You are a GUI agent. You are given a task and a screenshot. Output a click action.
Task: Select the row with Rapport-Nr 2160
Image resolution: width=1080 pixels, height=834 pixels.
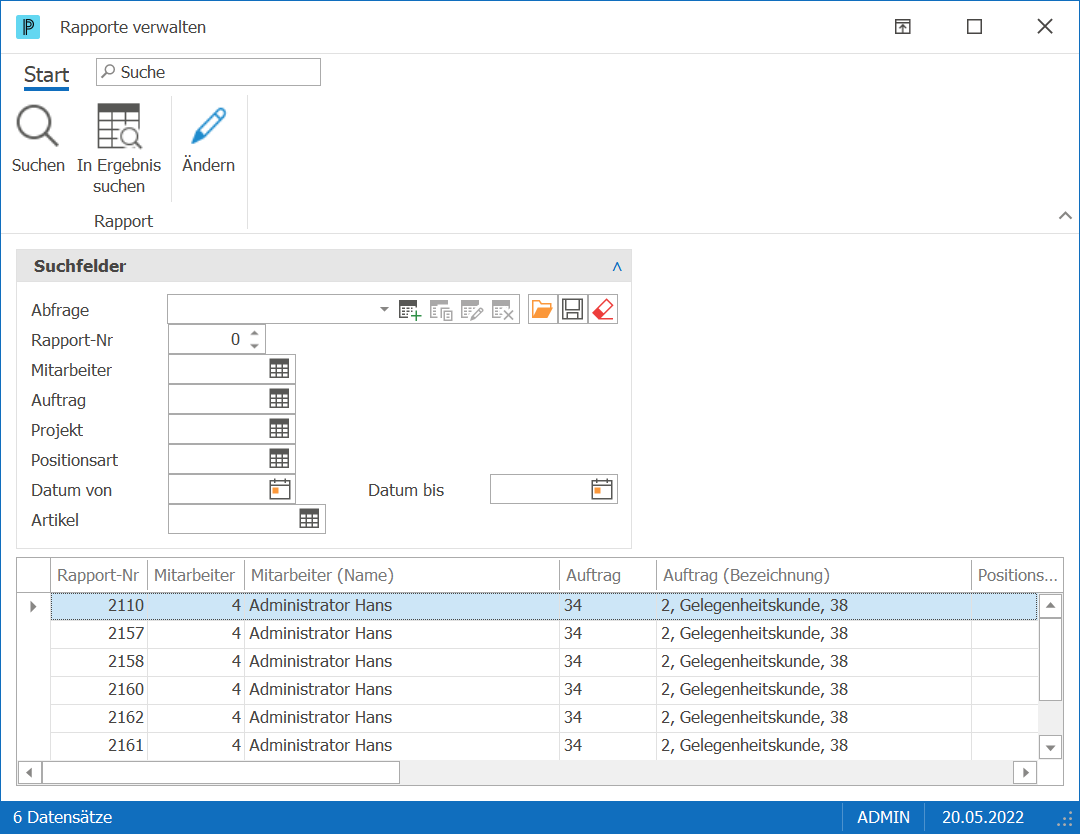(544, 689)
